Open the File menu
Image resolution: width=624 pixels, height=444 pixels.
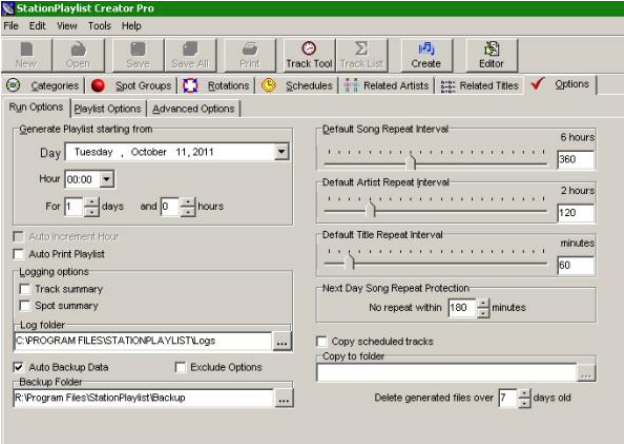(11, 26)
